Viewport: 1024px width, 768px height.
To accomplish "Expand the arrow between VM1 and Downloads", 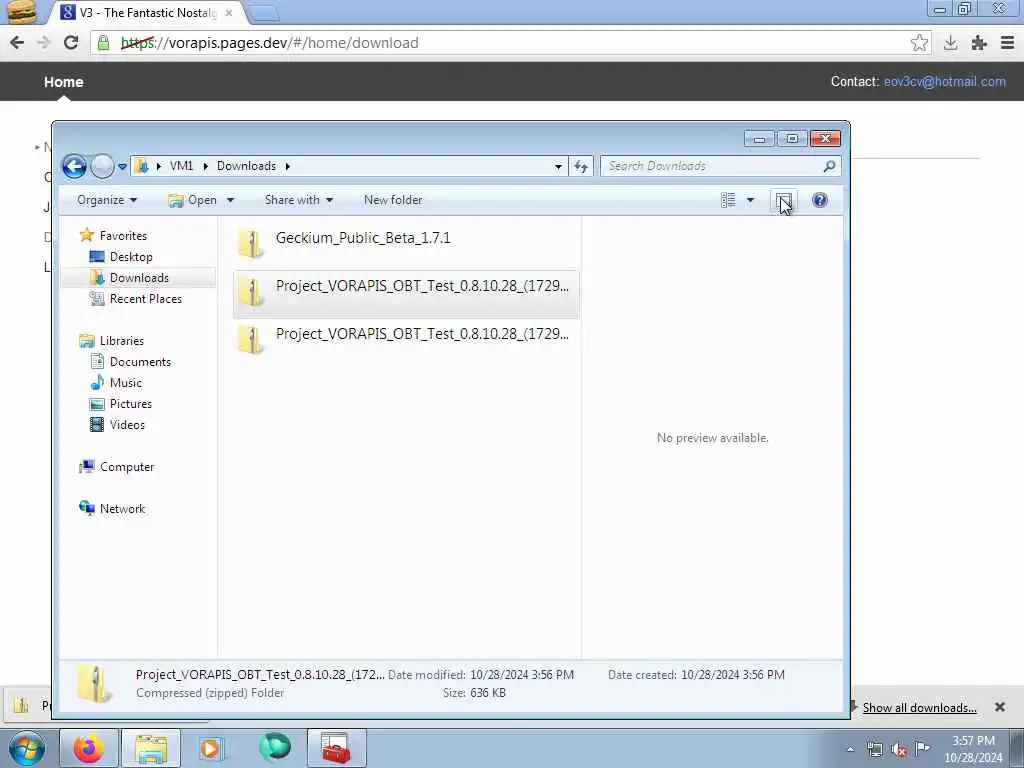I will tap(205, 167).
